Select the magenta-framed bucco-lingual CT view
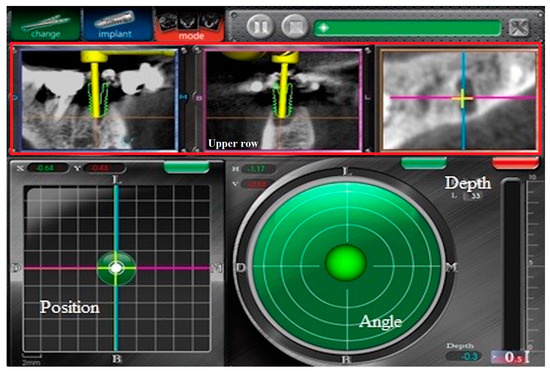 coord(282,100)
